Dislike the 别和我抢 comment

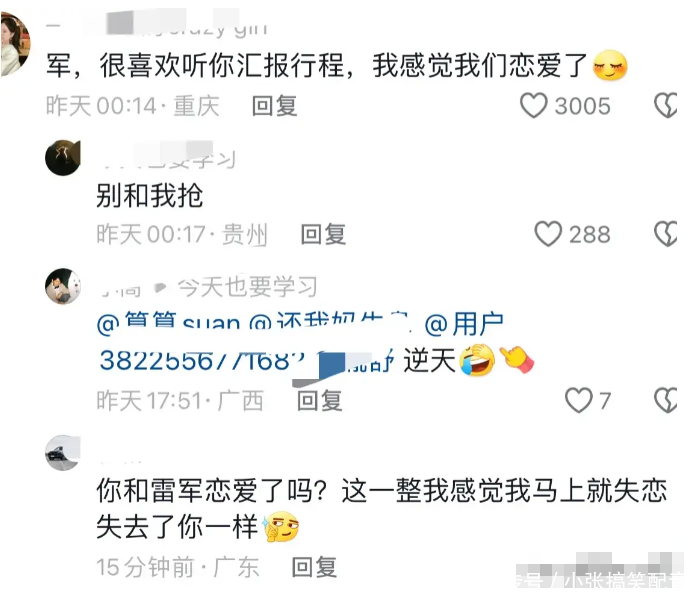click(x=666, y=234)
